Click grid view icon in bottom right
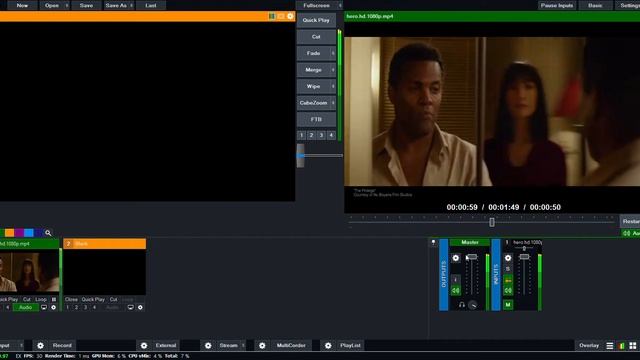The height and width of the screenshot is (360, 640). pos(633,346)
